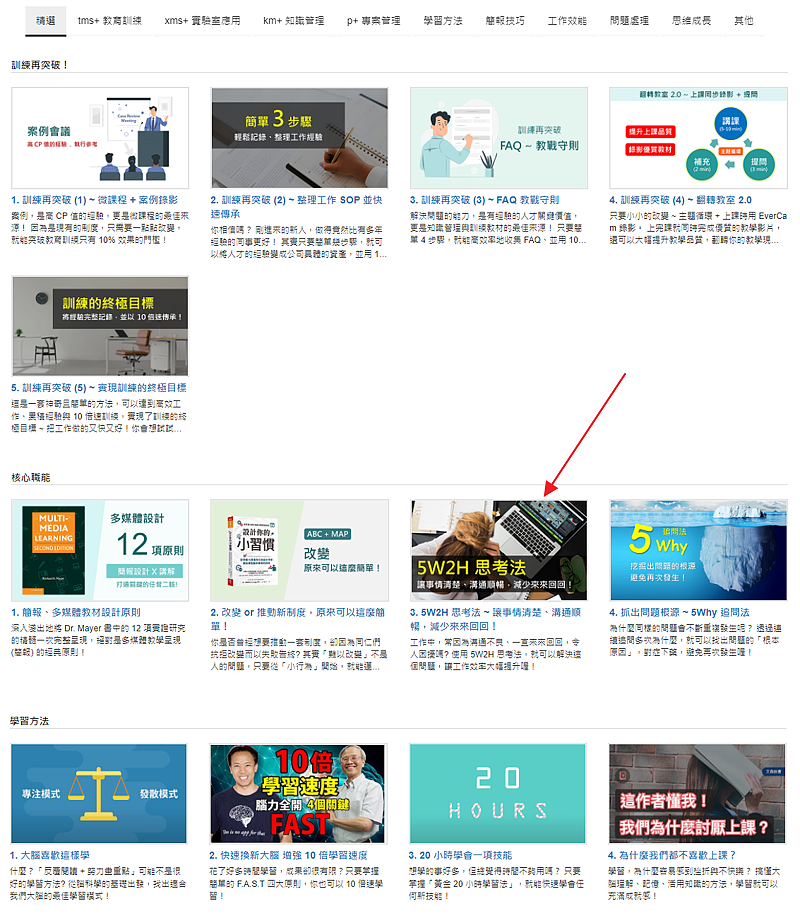Go to the 問題處理 tab
This screenshot has height=918, width=800.
coord(629,20)
